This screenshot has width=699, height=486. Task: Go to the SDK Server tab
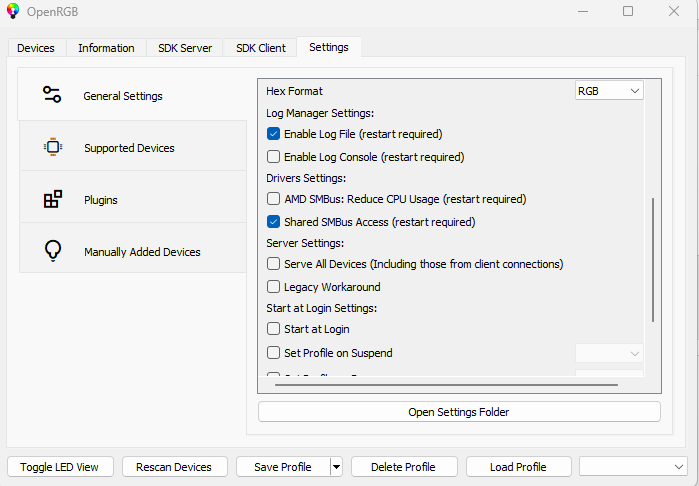[x=185, y=48]
